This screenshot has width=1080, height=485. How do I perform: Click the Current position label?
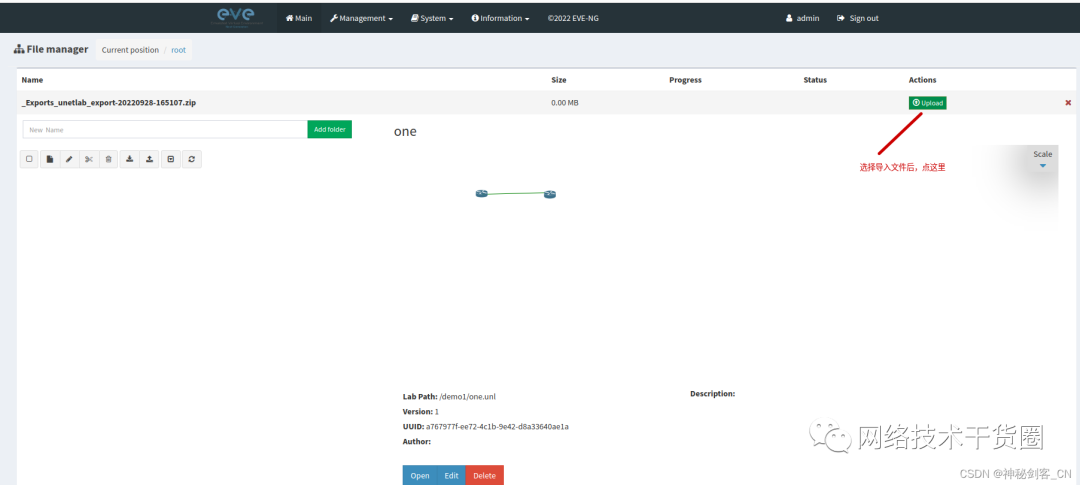130,50
